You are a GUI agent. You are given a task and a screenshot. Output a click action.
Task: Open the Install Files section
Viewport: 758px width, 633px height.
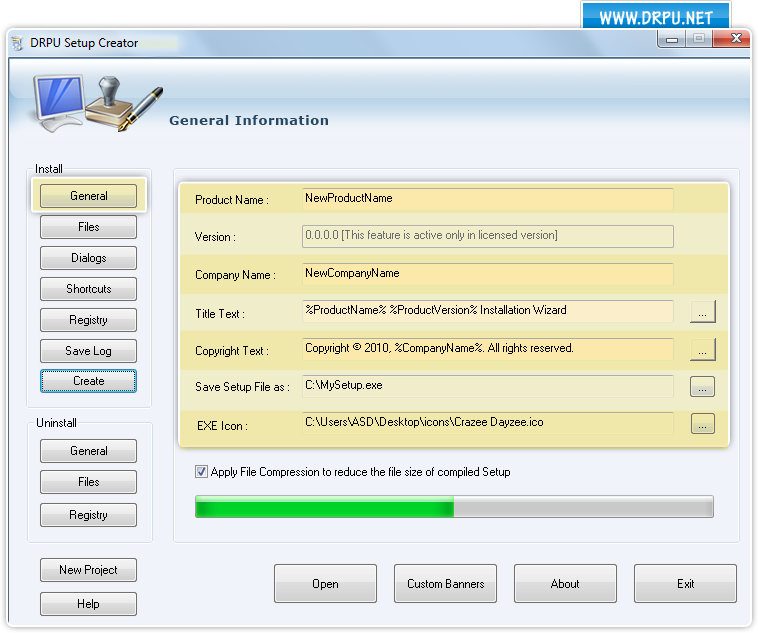point(88,227)
